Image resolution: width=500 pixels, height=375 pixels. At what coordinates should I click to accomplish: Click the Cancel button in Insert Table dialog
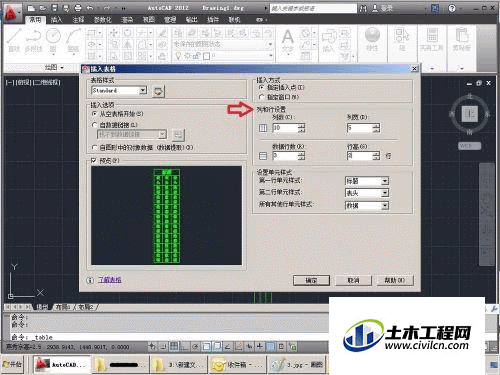[x=353, y=280]
